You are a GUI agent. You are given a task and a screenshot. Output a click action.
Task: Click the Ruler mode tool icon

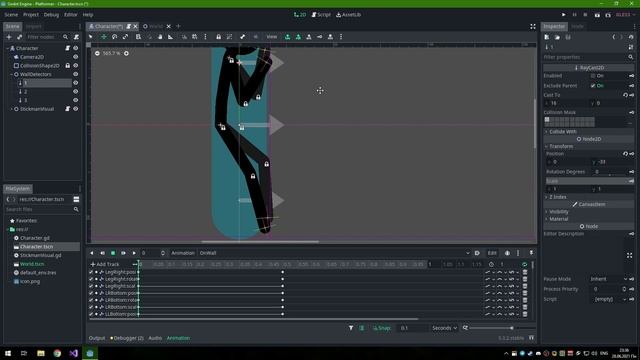(170, 37)
